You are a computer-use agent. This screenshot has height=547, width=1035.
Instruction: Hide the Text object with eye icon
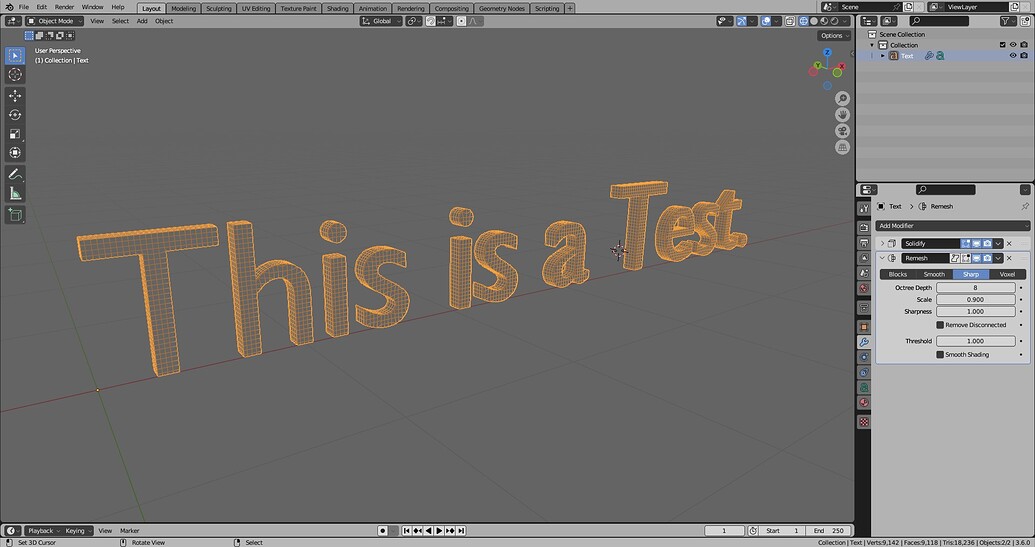(1013, 56)
